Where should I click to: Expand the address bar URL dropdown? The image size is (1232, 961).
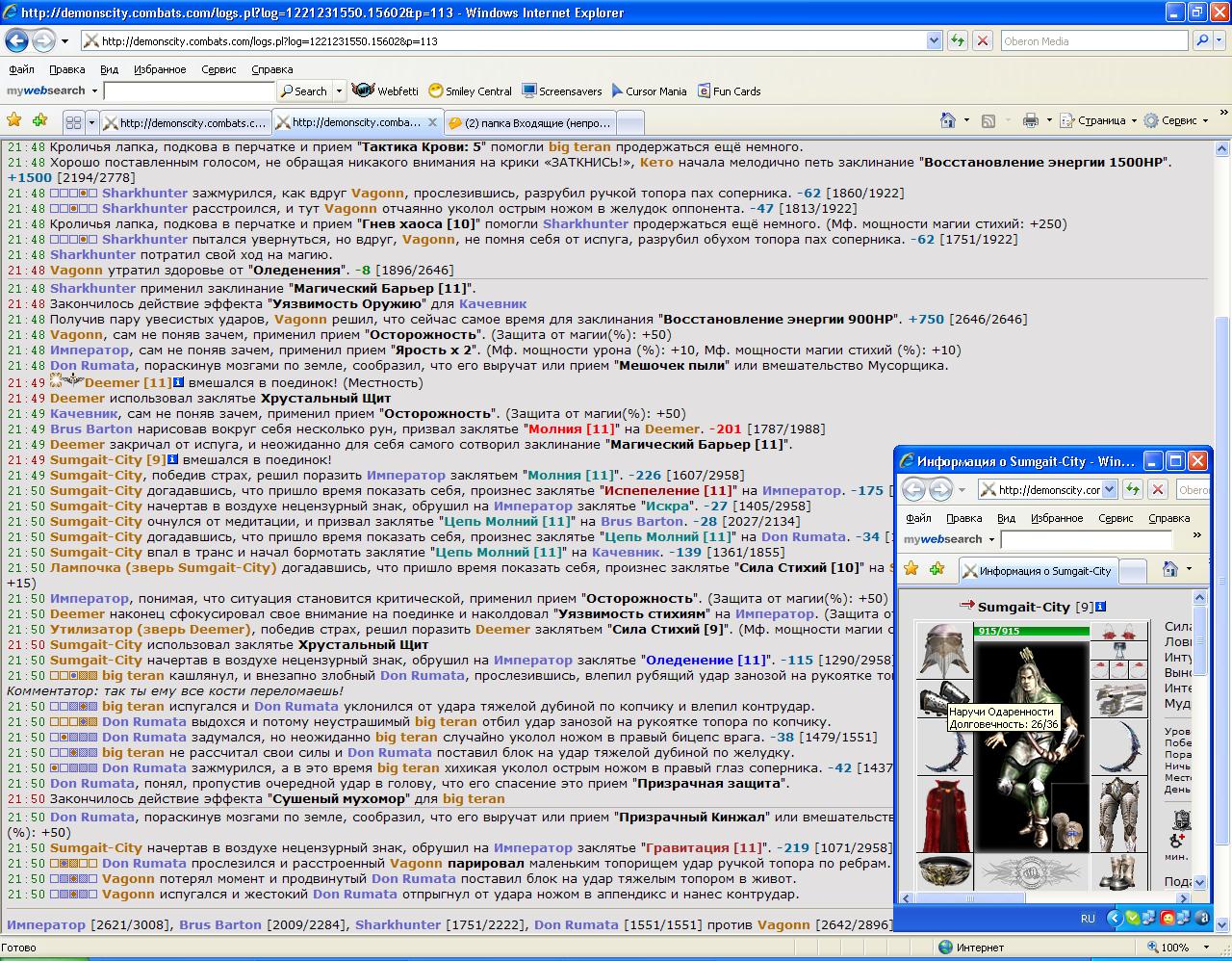(934, 41)
